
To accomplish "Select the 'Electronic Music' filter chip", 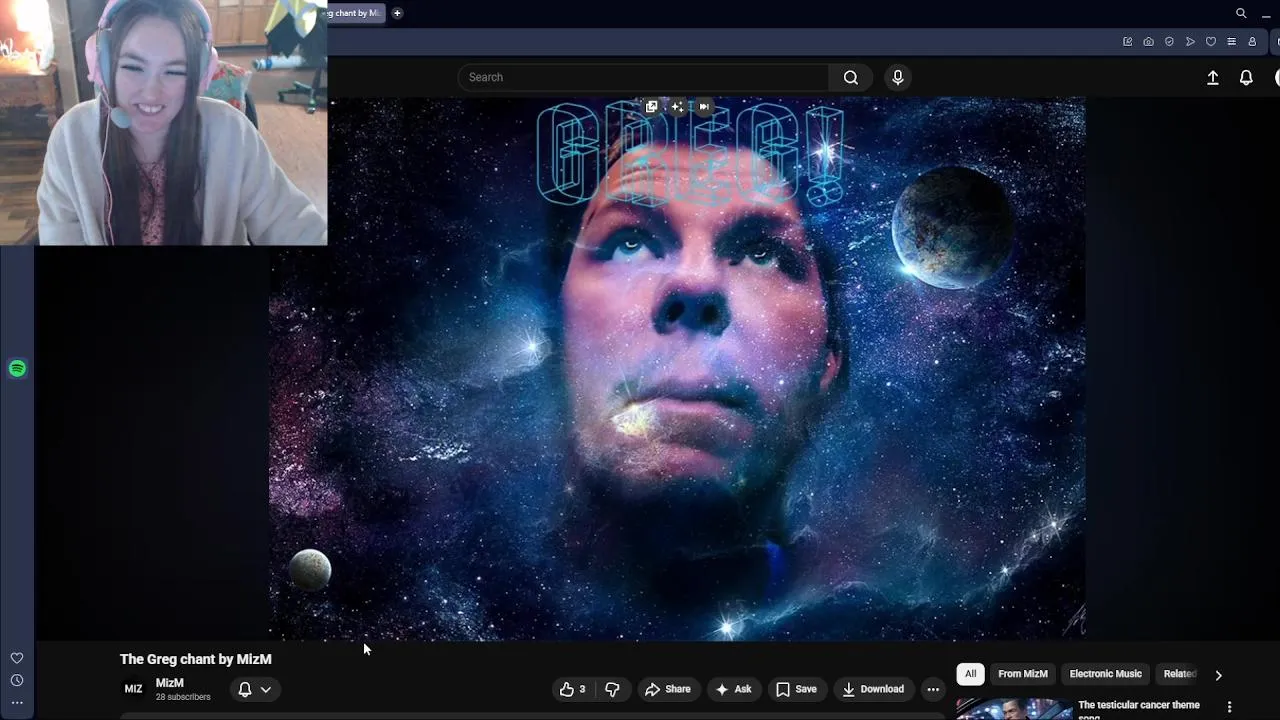I will click(1105, 674).
